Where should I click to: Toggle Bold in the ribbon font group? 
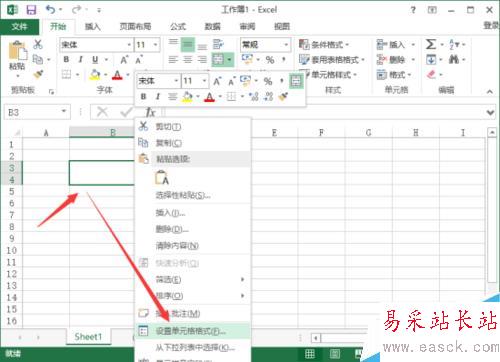click(66, 59)
